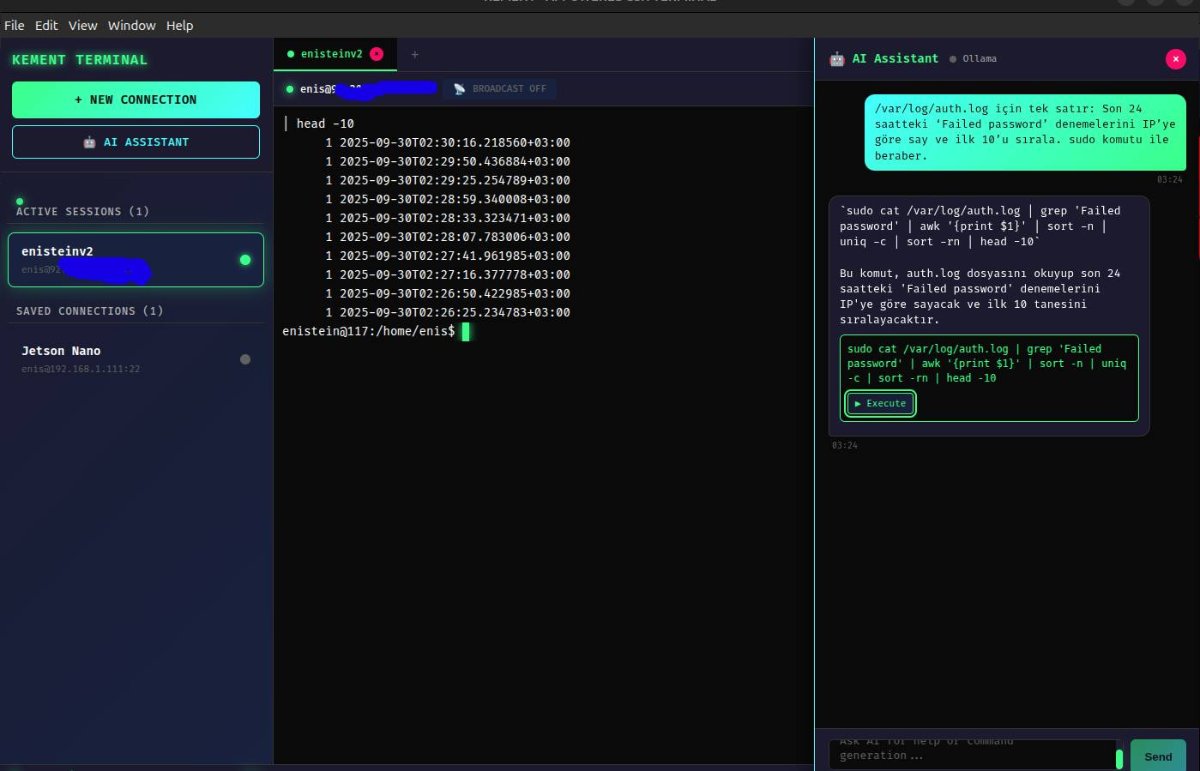Open a new tab with plus icon

415,54
